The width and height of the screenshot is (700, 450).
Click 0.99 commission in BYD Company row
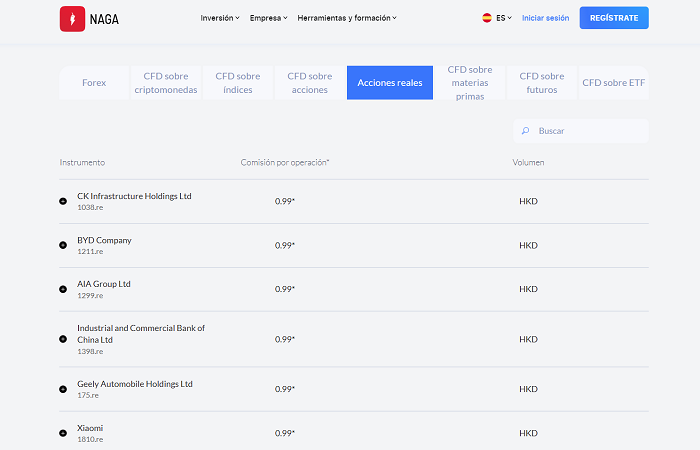pos(285,245)
